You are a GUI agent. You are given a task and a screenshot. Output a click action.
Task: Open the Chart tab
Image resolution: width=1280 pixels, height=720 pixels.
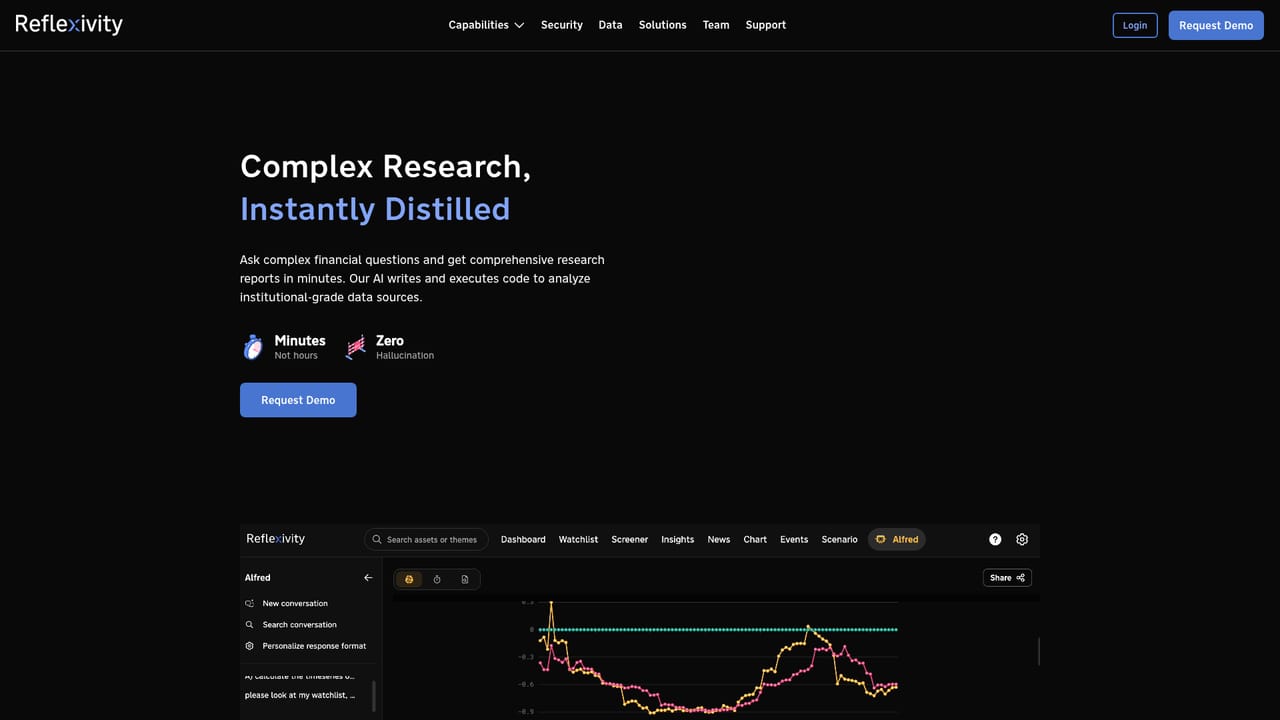(x=755, y=539)
